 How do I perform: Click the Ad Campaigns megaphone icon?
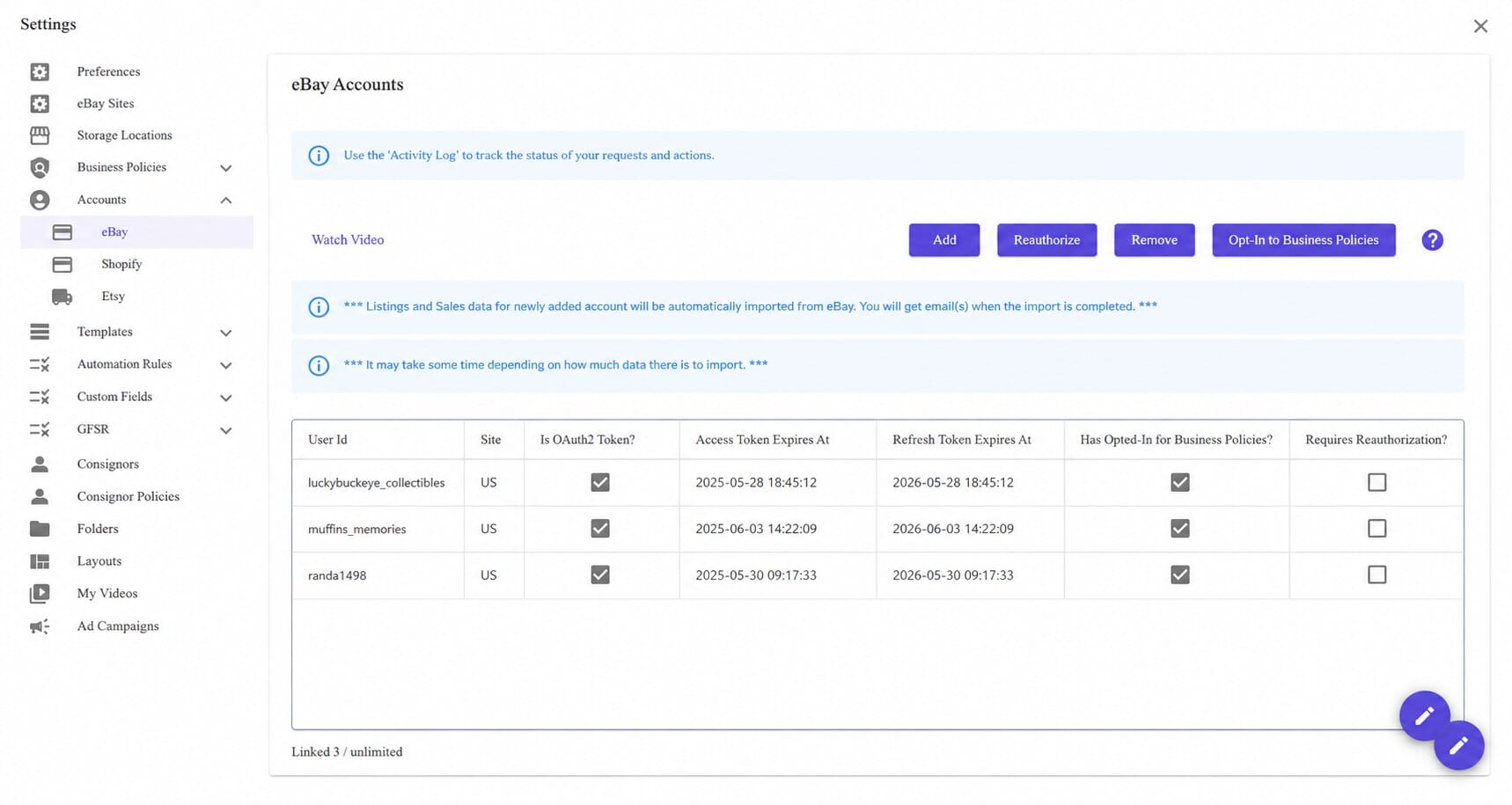[40, 626]
